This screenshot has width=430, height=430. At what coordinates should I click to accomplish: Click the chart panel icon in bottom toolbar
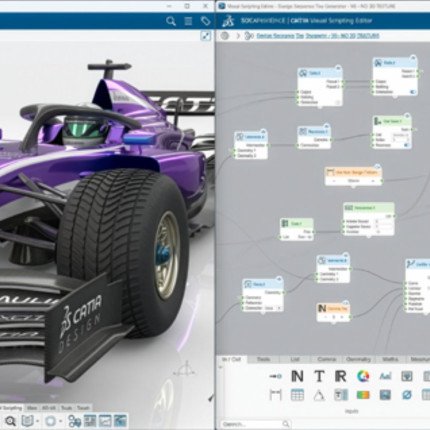pos(105,421)
